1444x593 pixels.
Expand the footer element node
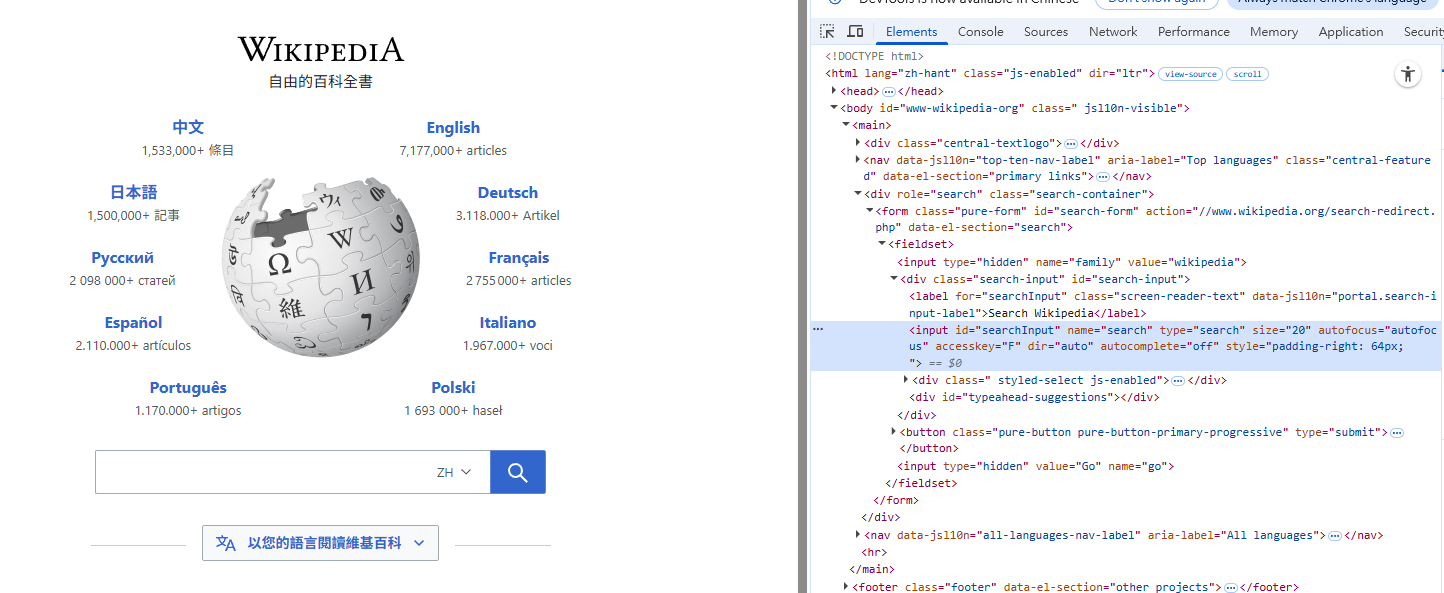point(846,587)
